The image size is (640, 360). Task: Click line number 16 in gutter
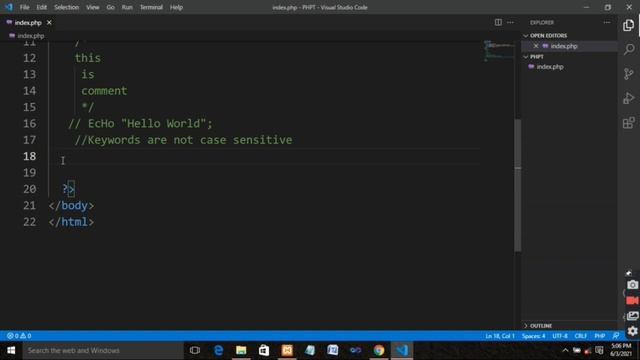coord(29,124)
